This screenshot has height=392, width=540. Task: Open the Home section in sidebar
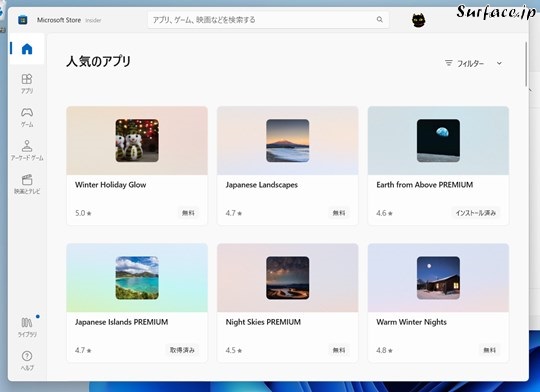pyautogui.click(x=27, y=49)
